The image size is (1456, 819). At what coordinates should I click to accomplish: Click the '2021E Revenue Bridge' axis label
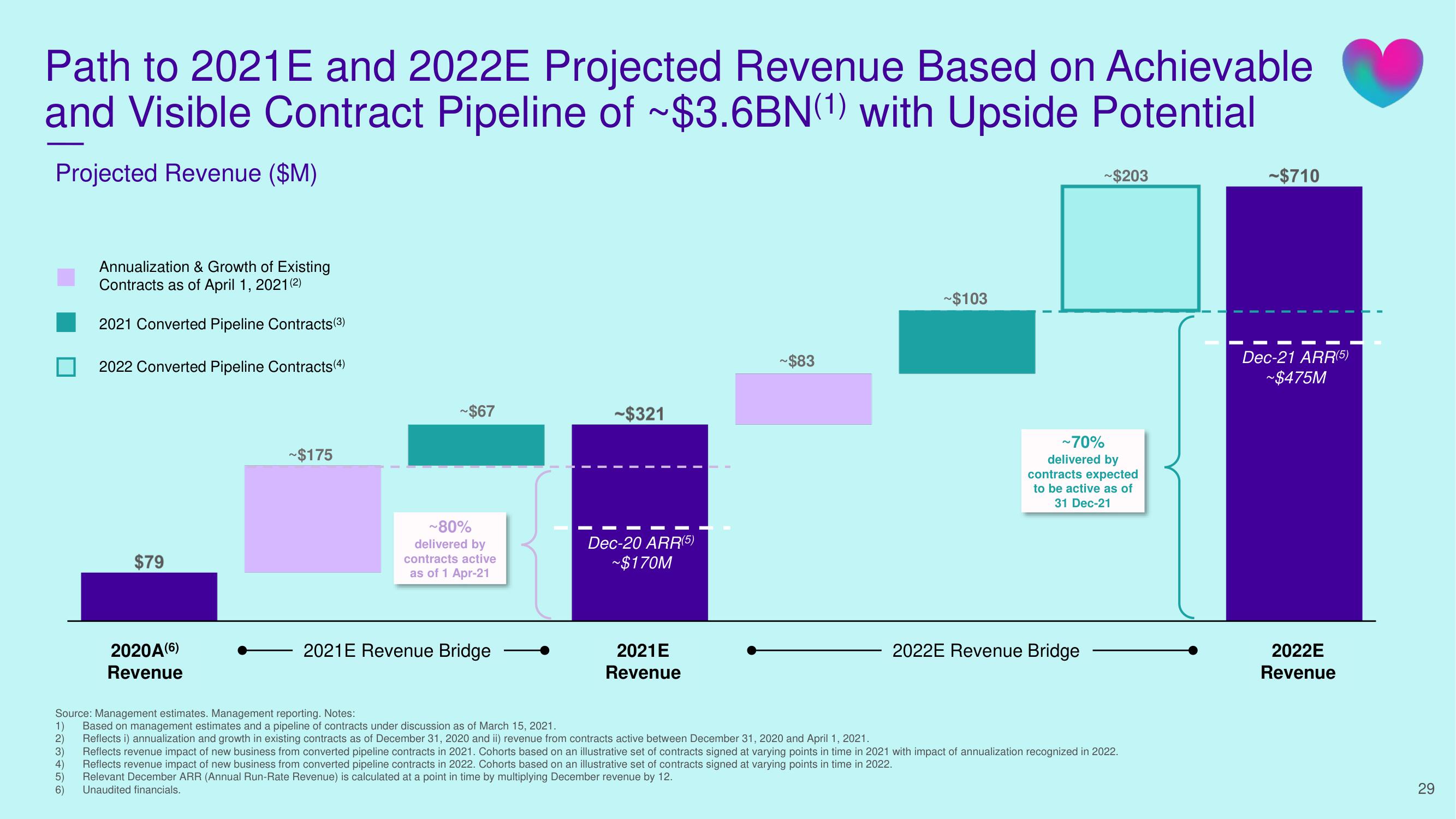(x=397, y=651)
